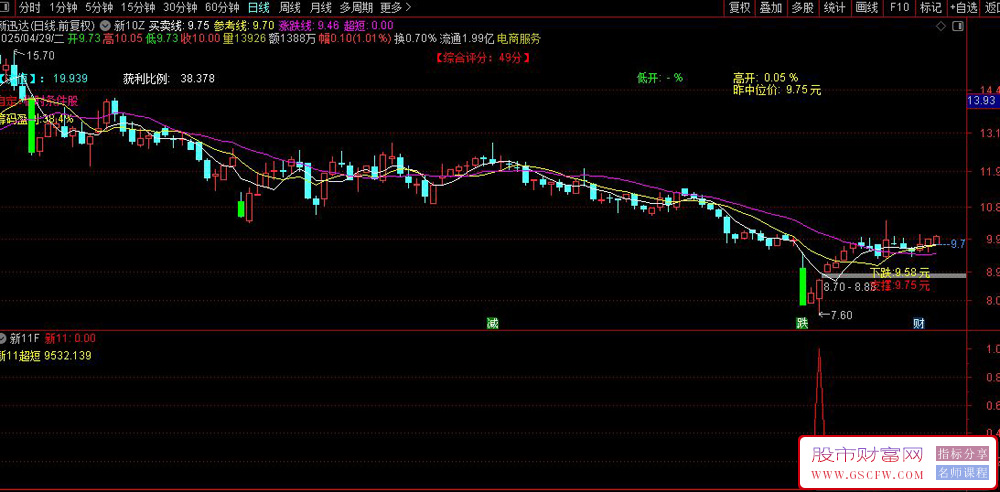The width and height of the screenshot is (1000, 492).
Task: Click the green 低开: - % label
Action: tap(659, 77)
